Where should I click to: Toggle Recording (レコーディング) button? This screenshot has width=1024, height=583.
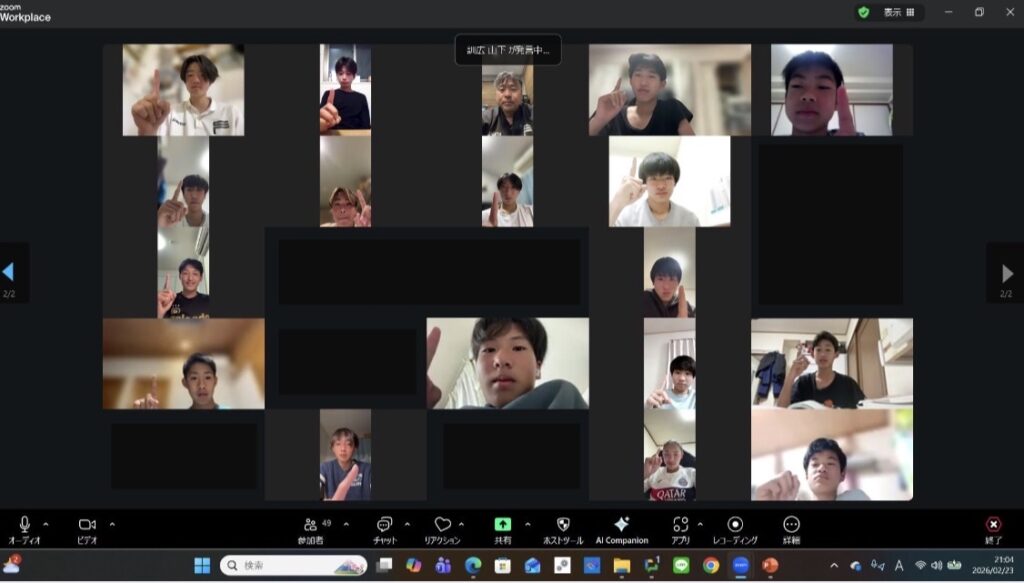[x=735, y=525]
